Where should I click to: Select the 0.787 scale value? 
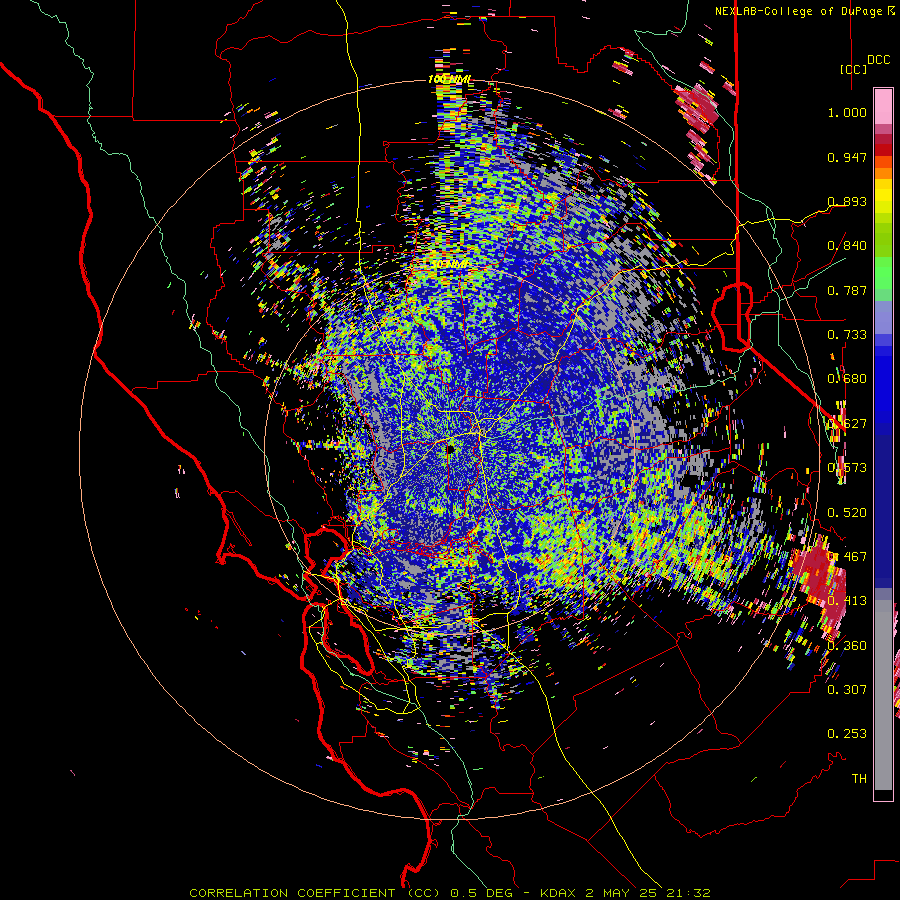pos(847,290)
